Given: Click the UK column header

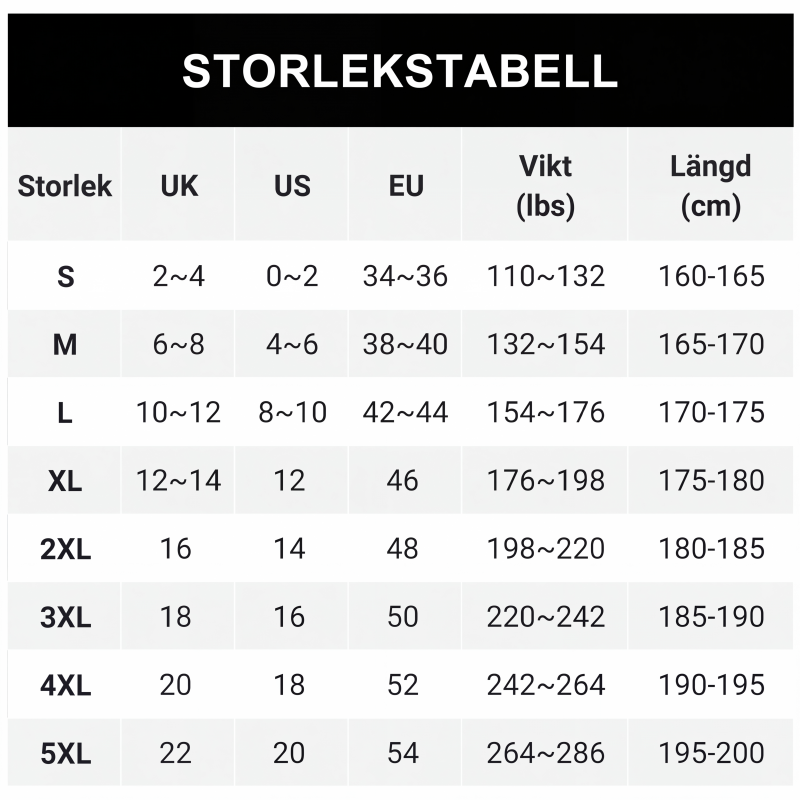Looking at the screenshot, I should click(179, 185).
